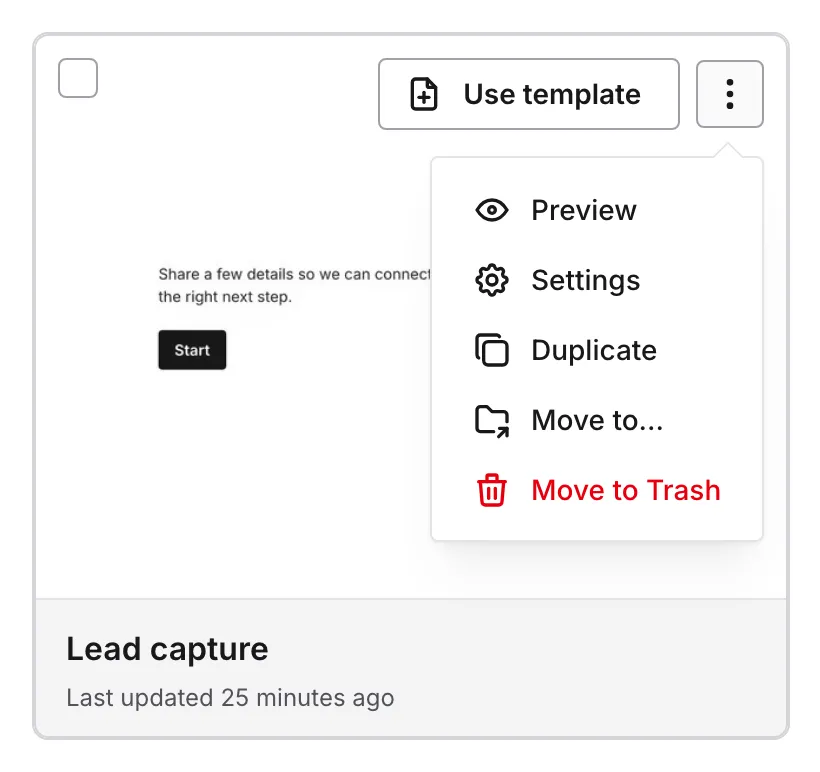This screenshot has width=820, height=772.
Task: Click the Lead capture title
Action: click(x=167, y=649)
